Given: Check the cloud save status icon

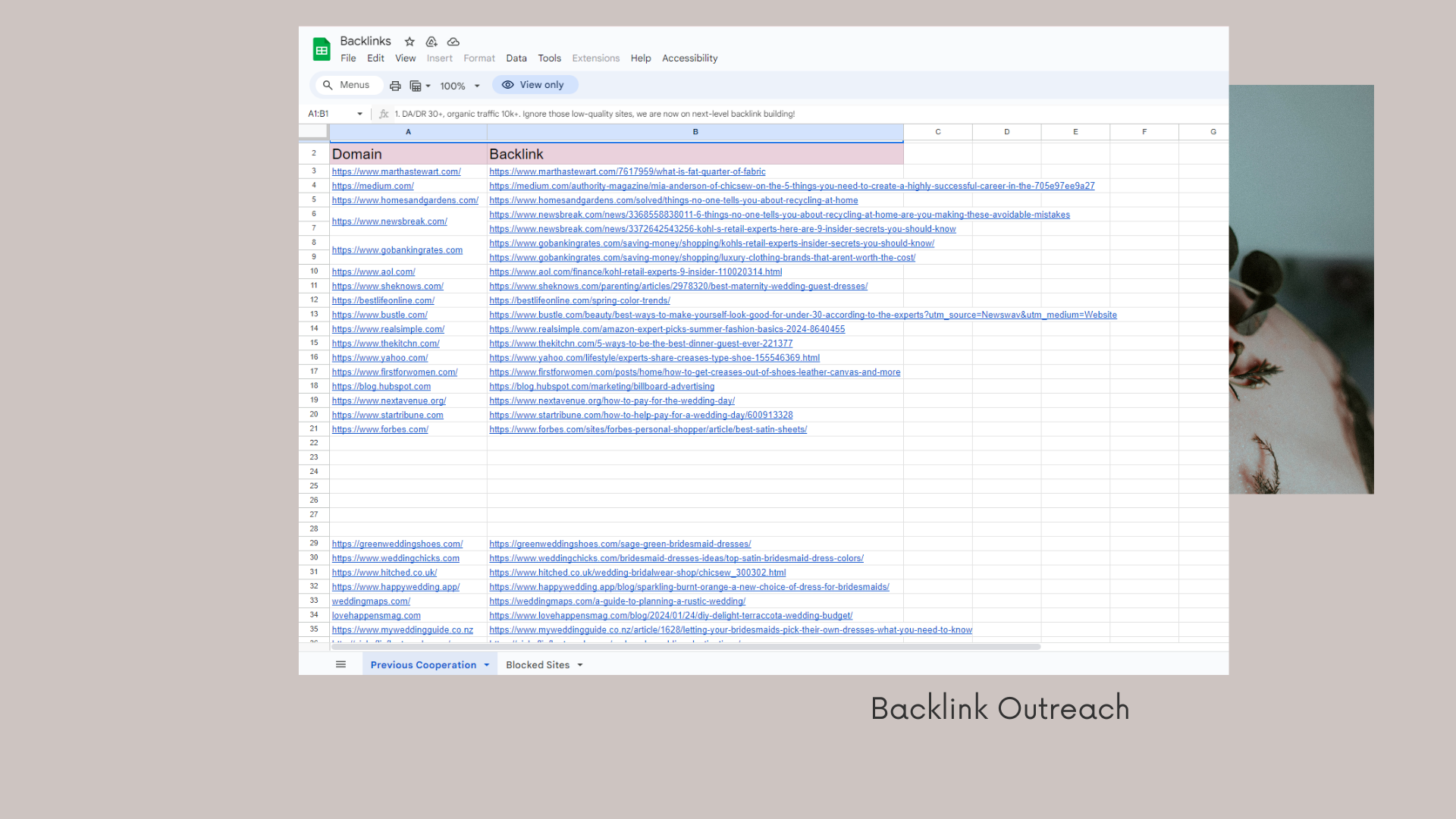Looking at the screenshot, I should pos(453,42).
